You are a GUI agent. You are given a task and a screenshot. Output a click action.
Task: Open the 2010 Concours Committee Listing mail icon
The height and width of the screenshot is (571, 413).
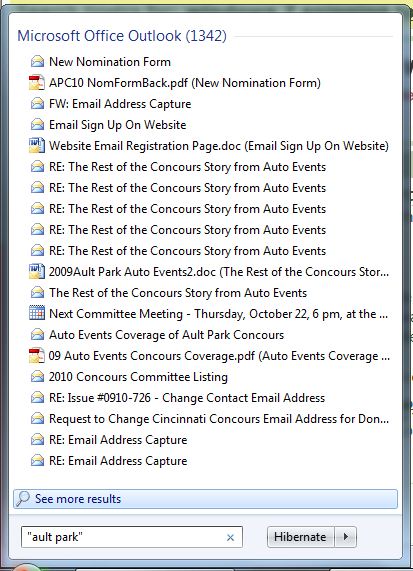37,377
